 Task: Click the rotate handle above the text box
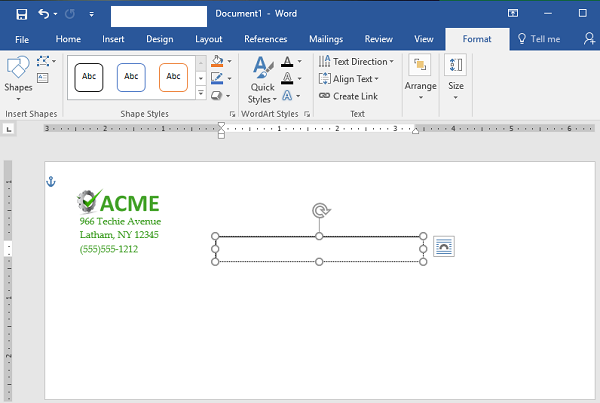pos(319,211)
